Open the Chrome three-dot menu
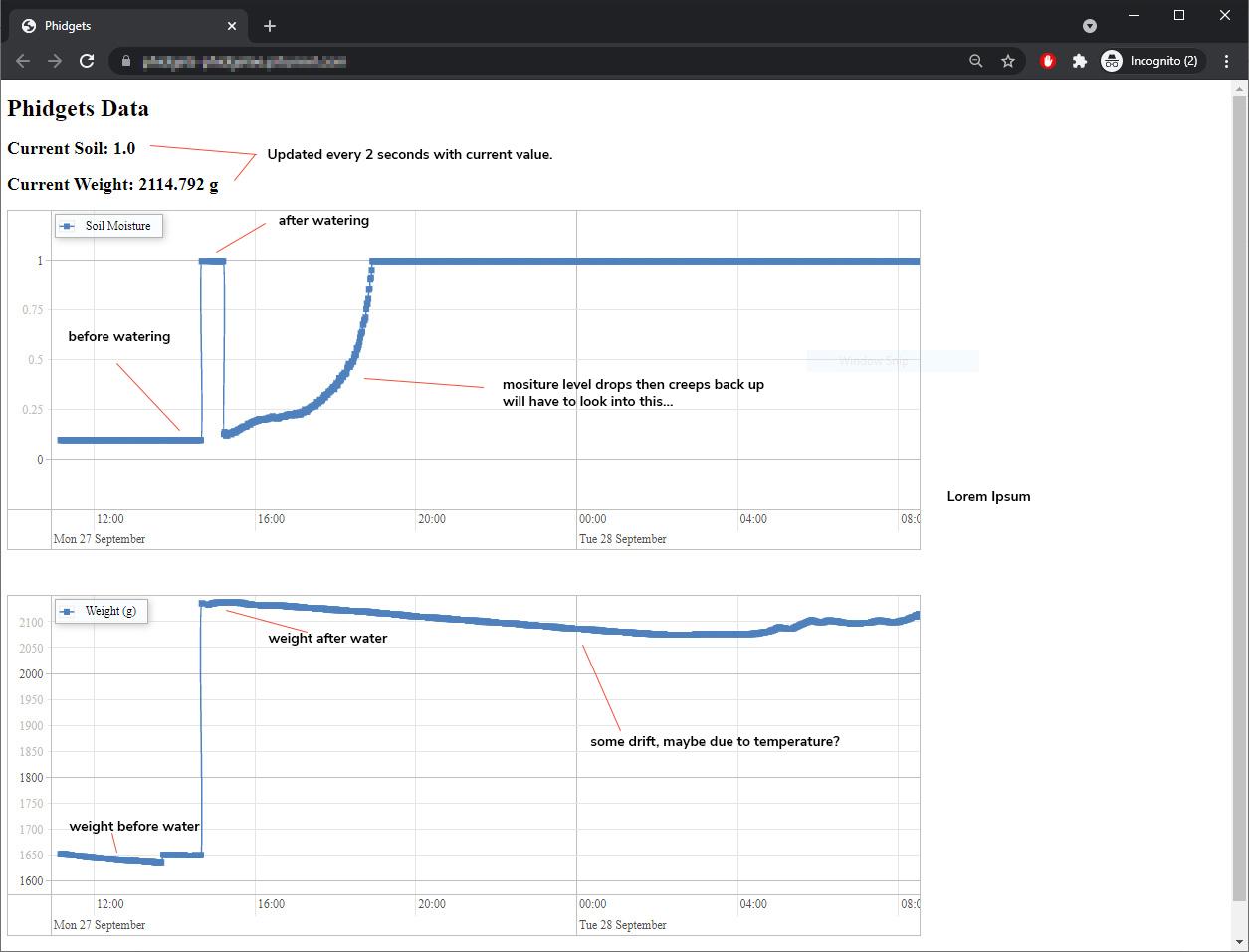This screenshot has height=952, width=1249. 1227,61
